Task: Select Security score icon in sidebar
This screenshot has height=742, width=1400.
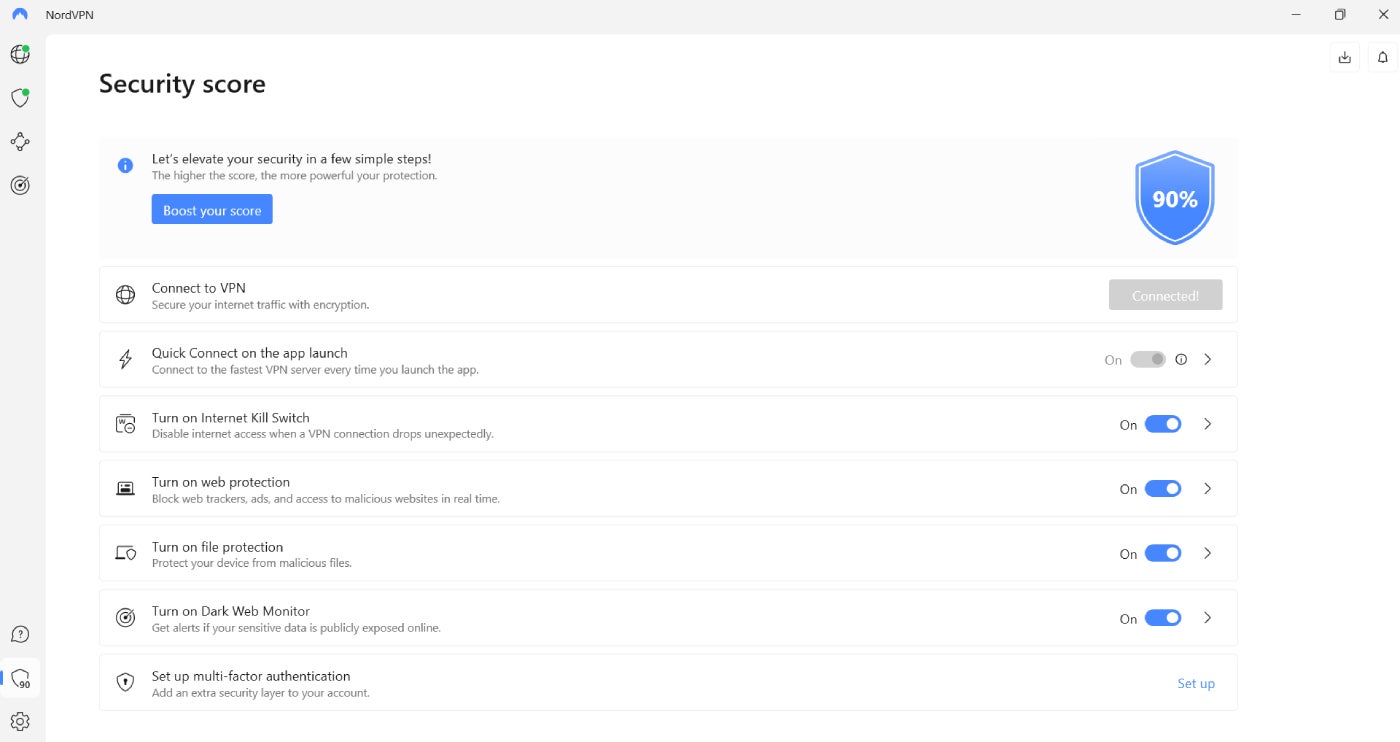Action: [20, 678]
